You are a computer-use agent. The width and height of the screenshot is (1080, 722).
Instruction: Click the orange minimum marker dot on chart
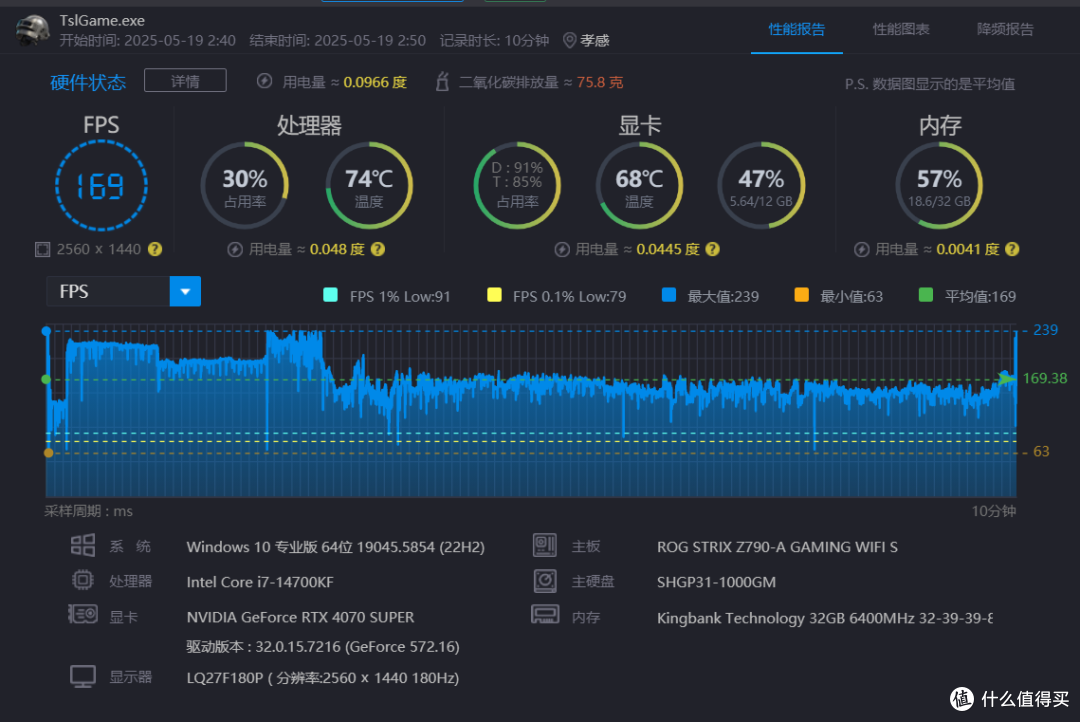48,453
